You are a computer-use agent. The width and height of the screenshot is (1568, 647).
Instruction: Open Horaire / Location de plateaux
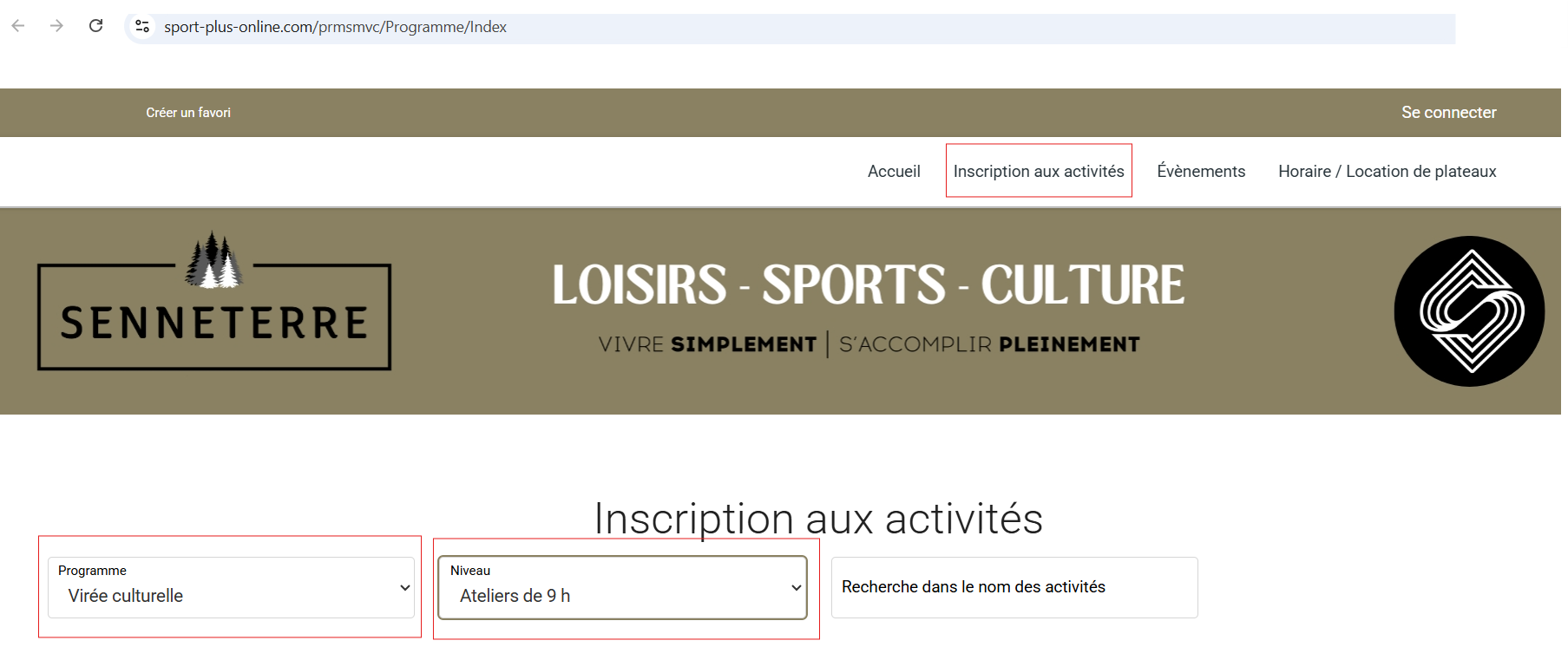[x=1387, y=172]
